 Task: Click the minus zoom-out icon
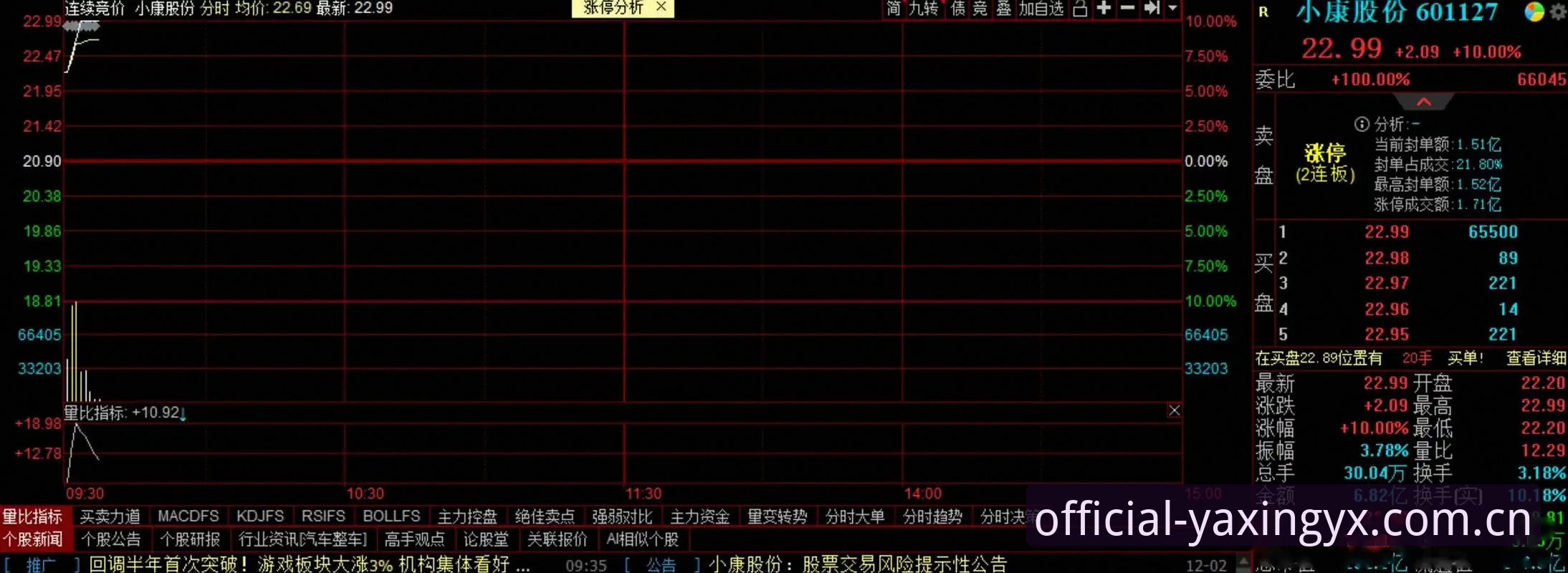click(x=1127, y=8)
